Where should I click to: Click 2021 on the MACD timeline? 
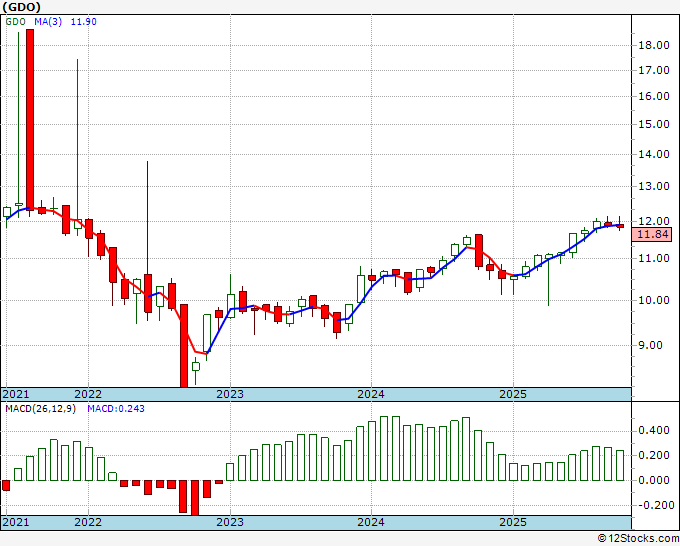(16, 522)
